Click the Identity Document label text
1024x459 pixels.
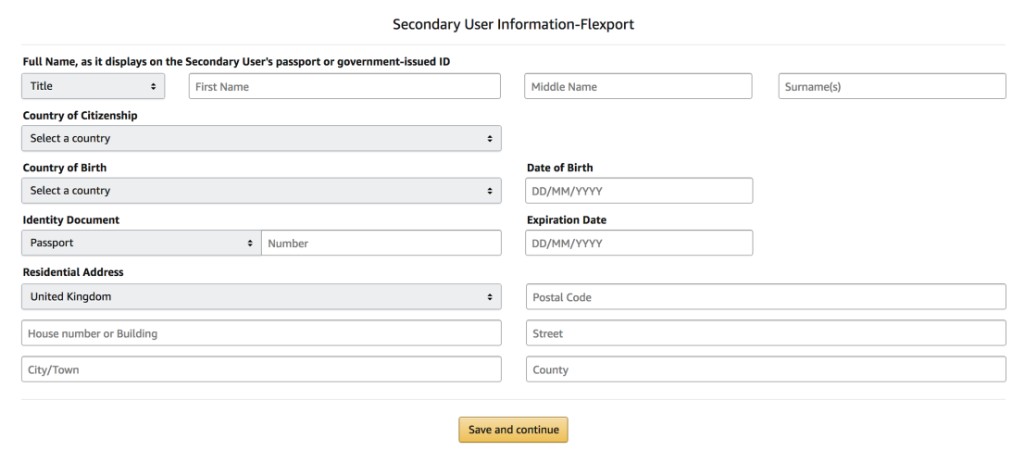click(63, 220)
